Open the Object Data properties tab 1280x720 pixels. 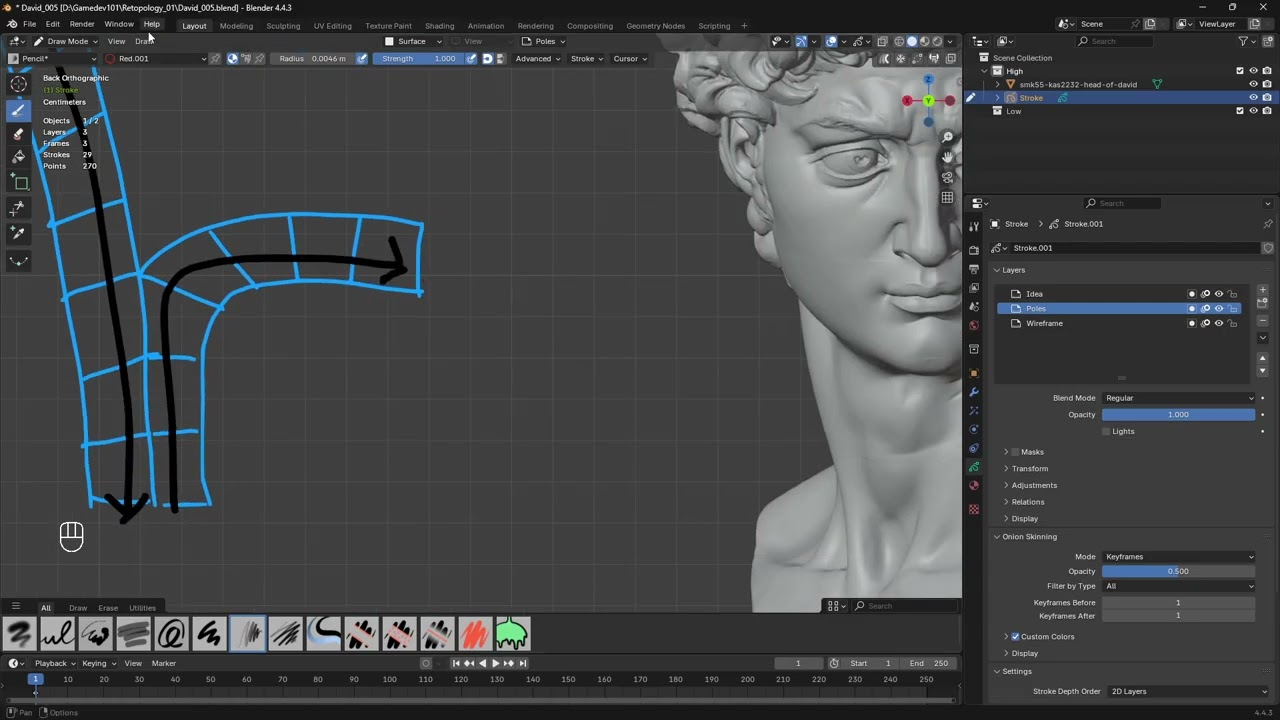click(974, 467)
